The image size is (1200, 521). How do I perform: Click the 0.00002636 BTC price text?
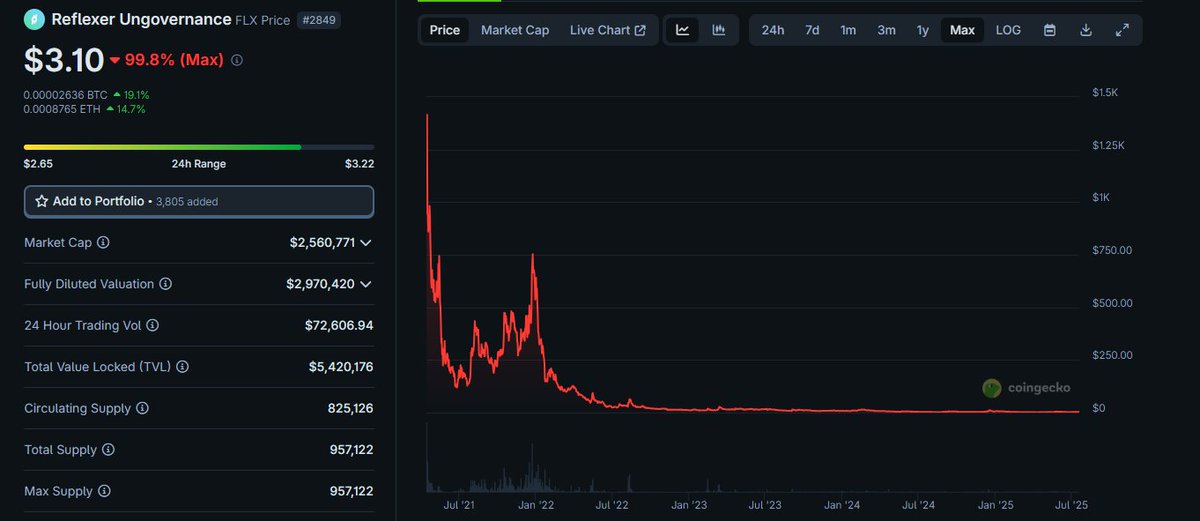pyautogui.click(x=65, y=95)
